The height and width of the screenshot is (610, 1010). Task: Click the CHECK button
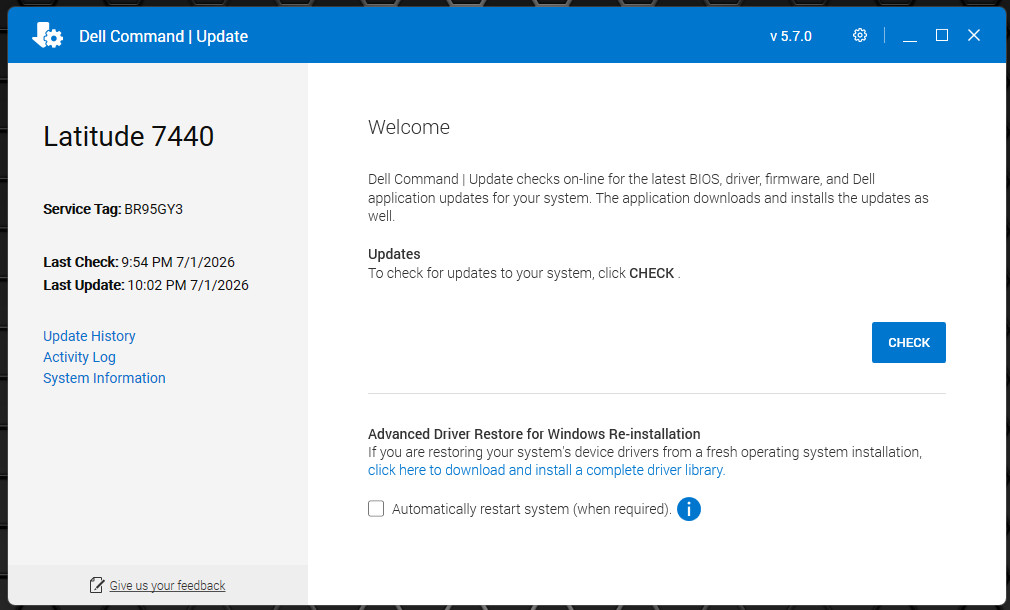(x=908, y=343)
